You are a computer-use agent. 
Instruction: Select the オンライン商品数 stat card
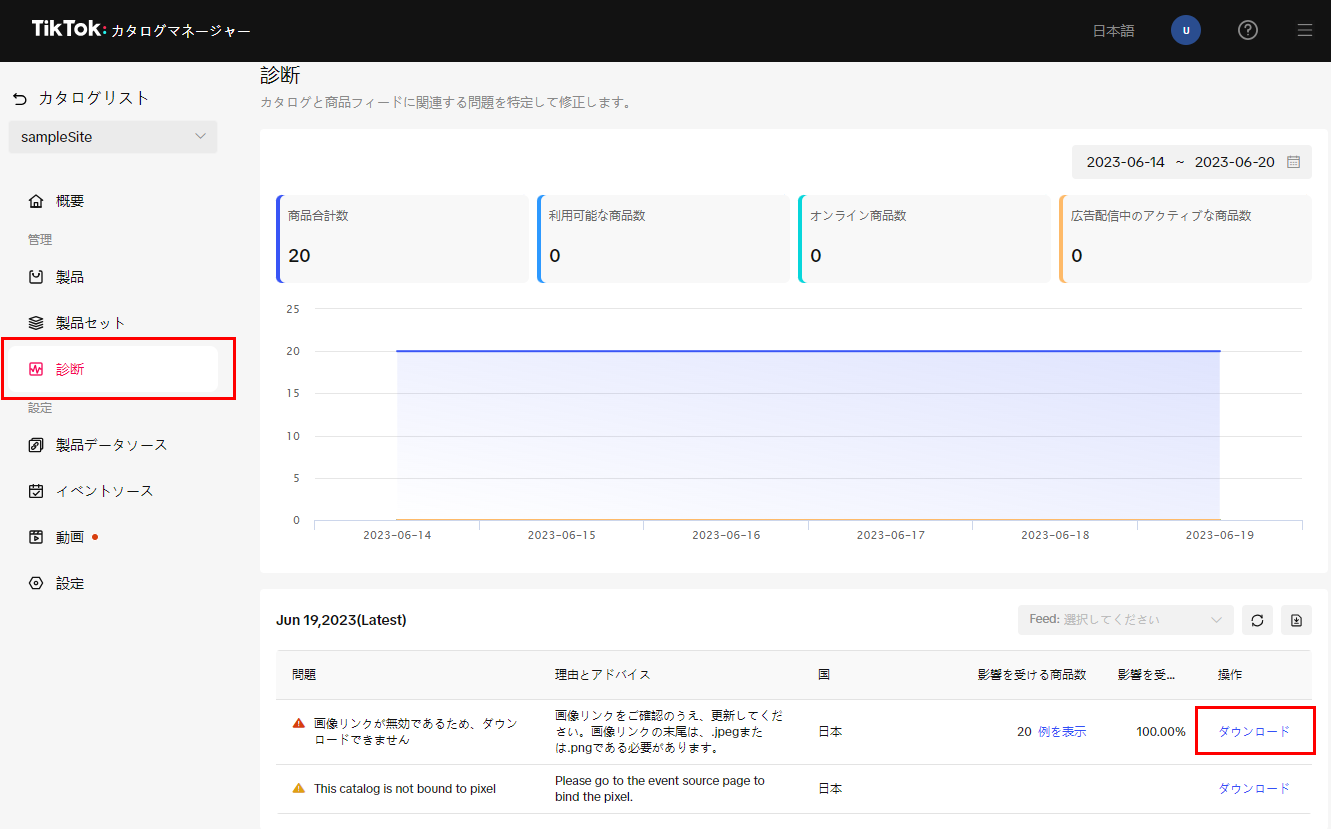[924, 239]
